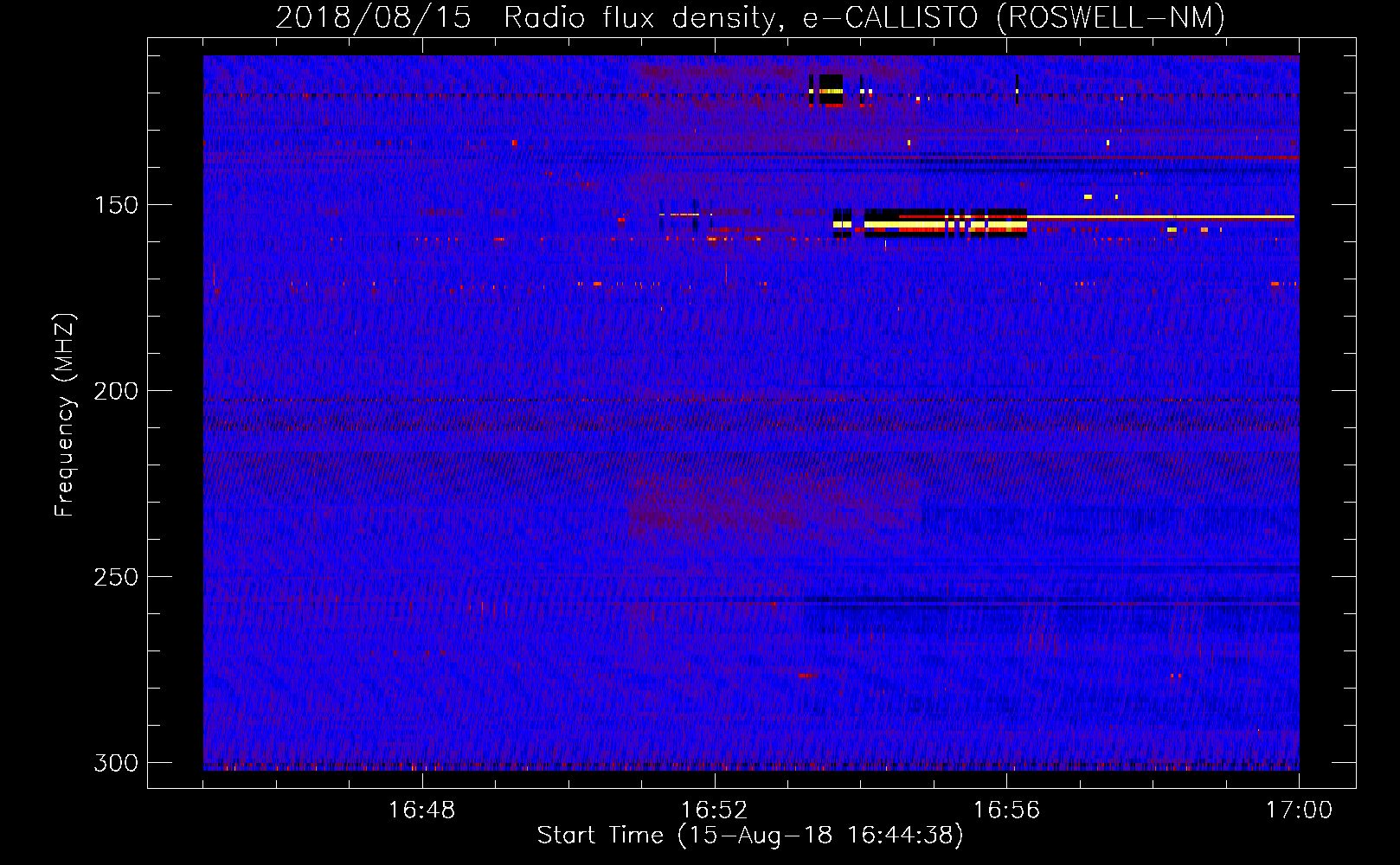Click the 150 frequency tick label
The height and width of the screenshot is (865, 1400).
tap(116, 205)
